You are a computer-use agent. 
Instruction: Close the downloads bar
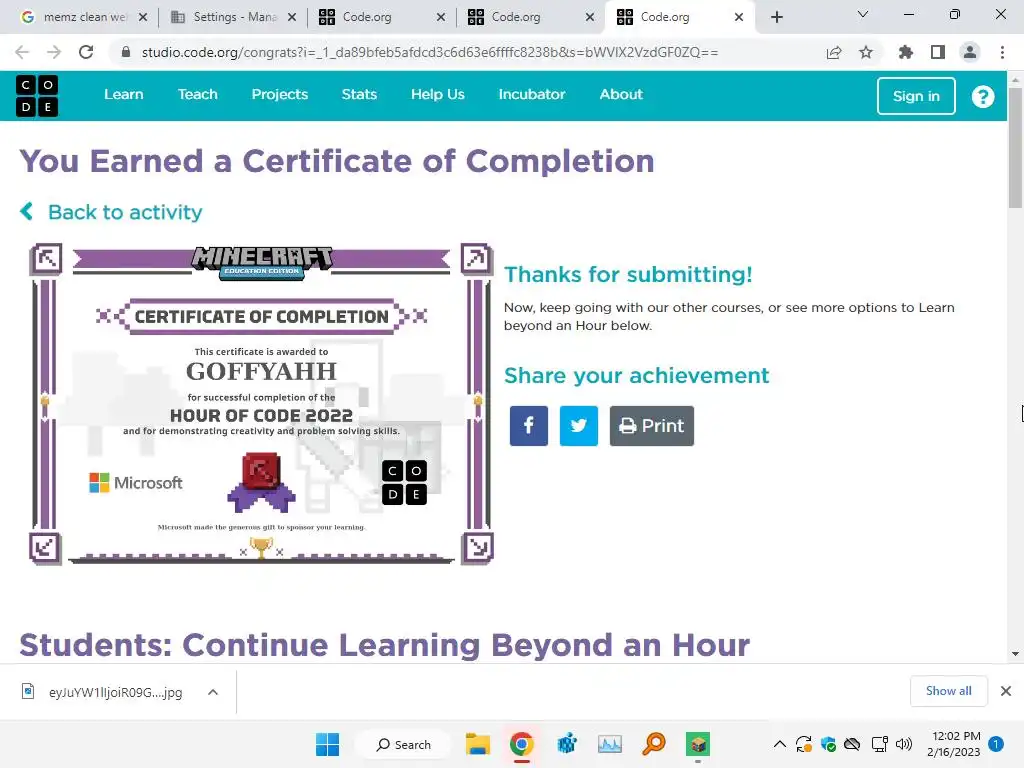1006,691
